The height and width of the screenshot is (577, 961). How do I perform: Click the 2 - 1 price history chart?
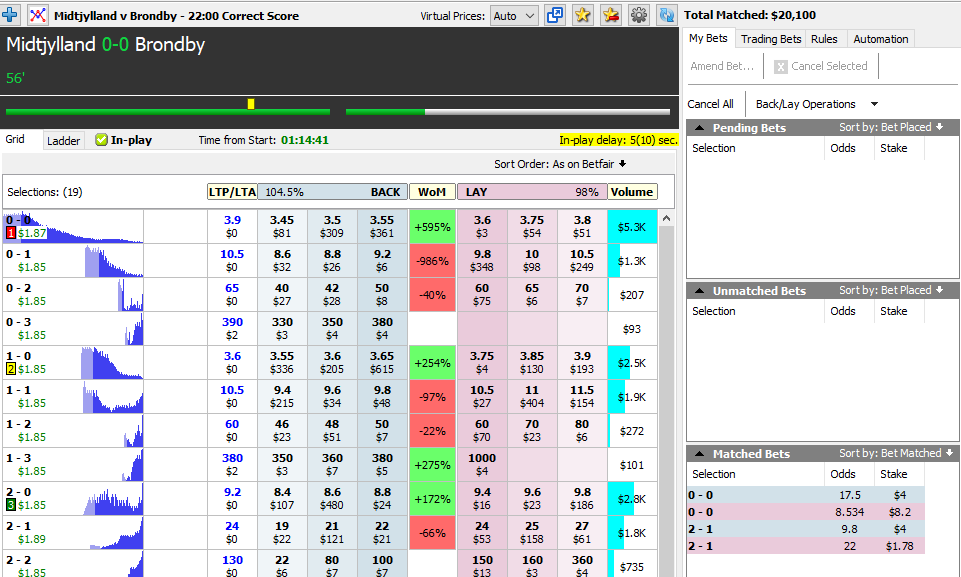coord(116,533)
